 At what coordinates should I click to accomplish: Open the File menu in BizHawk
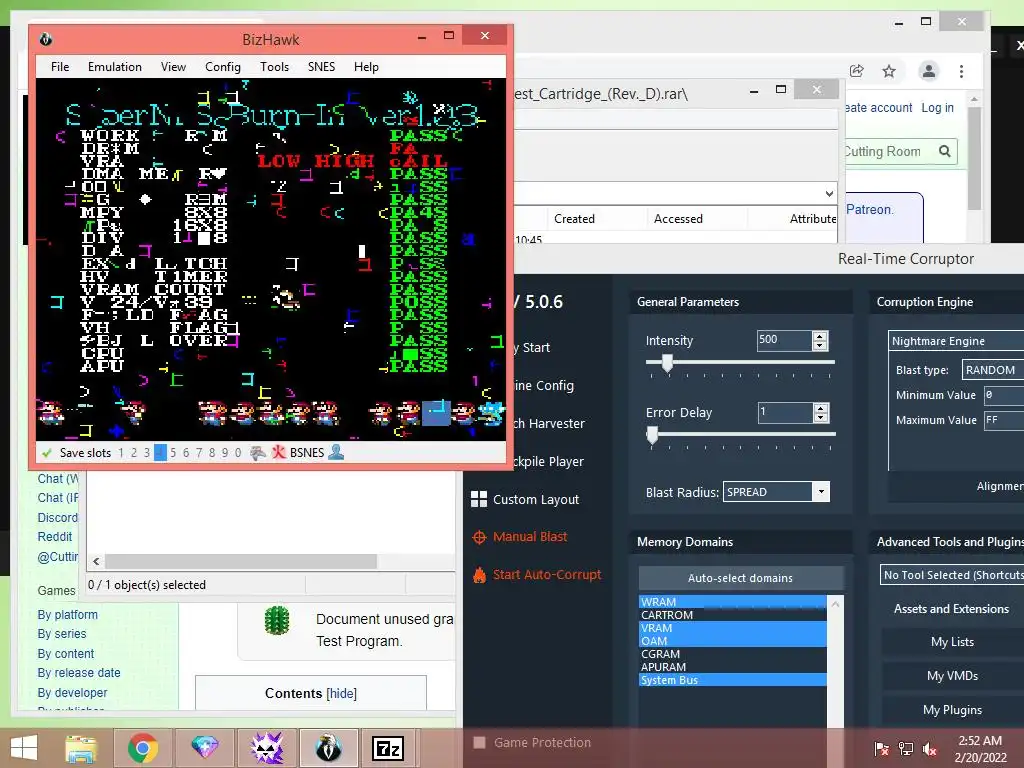pos(60,67)
